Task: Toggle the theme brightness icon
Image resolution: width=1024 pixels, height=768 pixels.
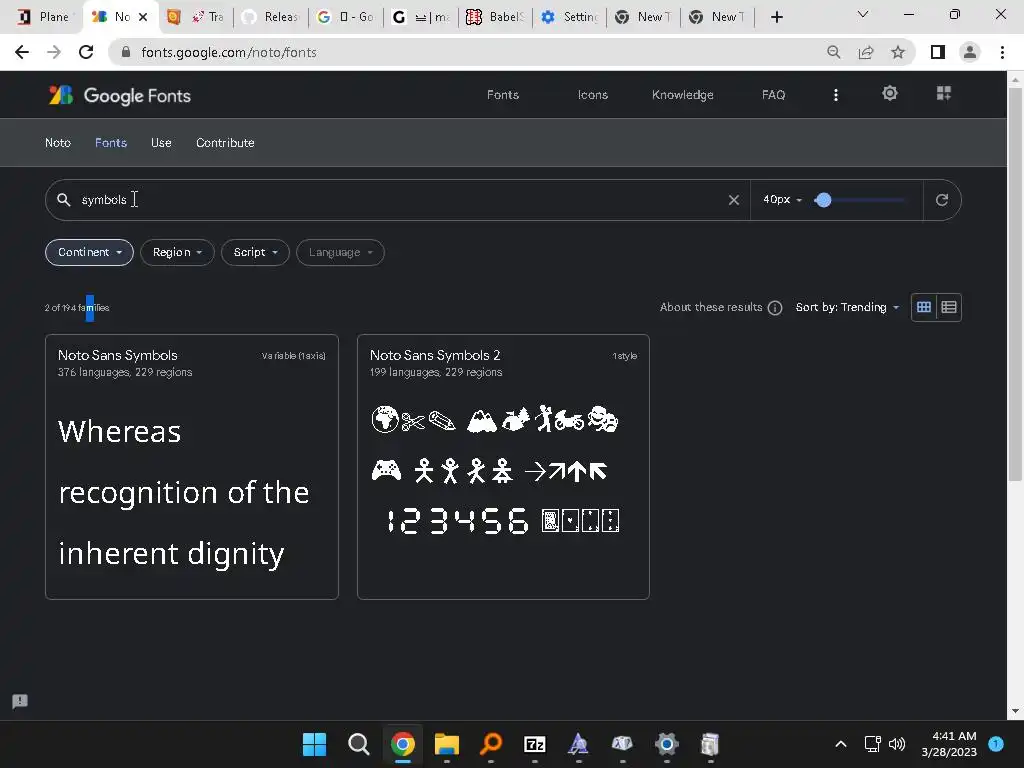Action: [x=889, y=93]
